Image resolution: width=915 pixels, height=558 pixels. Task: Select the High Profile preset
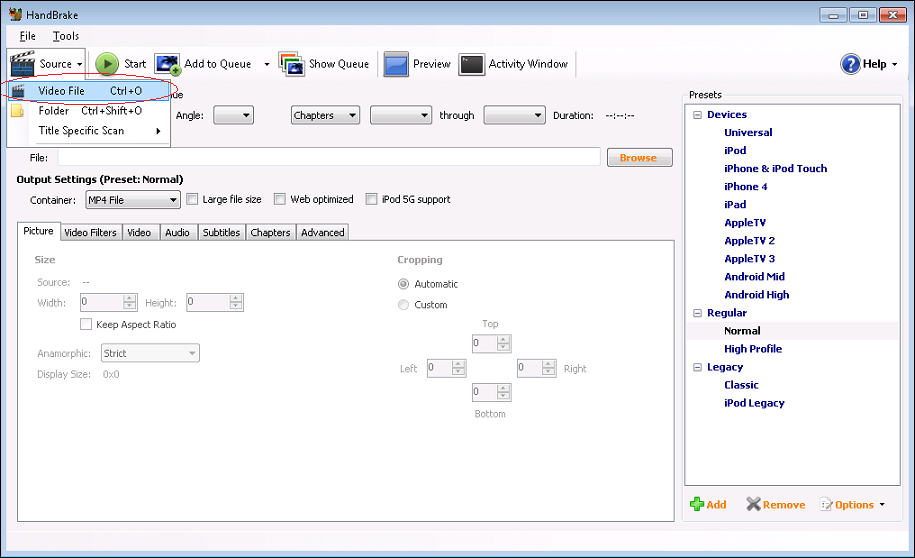coord(753,349)
